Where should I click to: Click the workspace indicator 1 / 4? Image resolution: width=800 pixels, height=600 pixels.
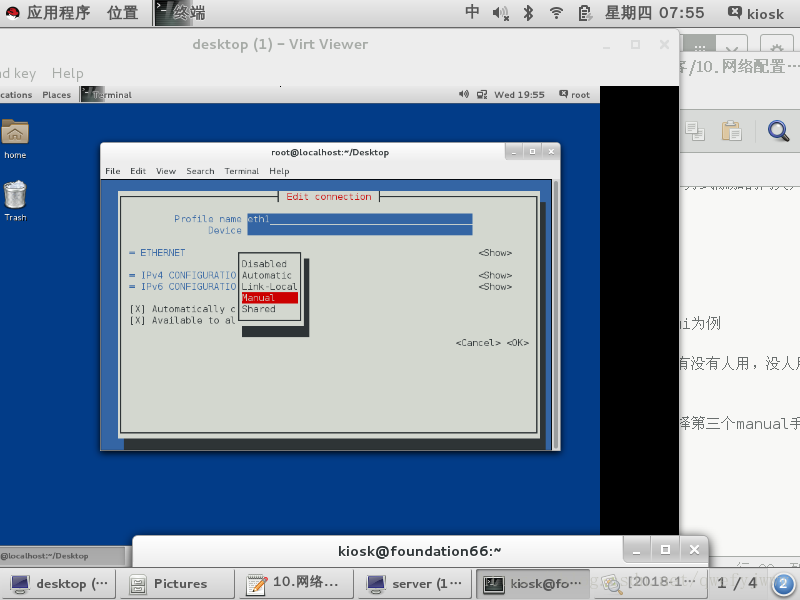pyautogui.click(x=736, y=583)
